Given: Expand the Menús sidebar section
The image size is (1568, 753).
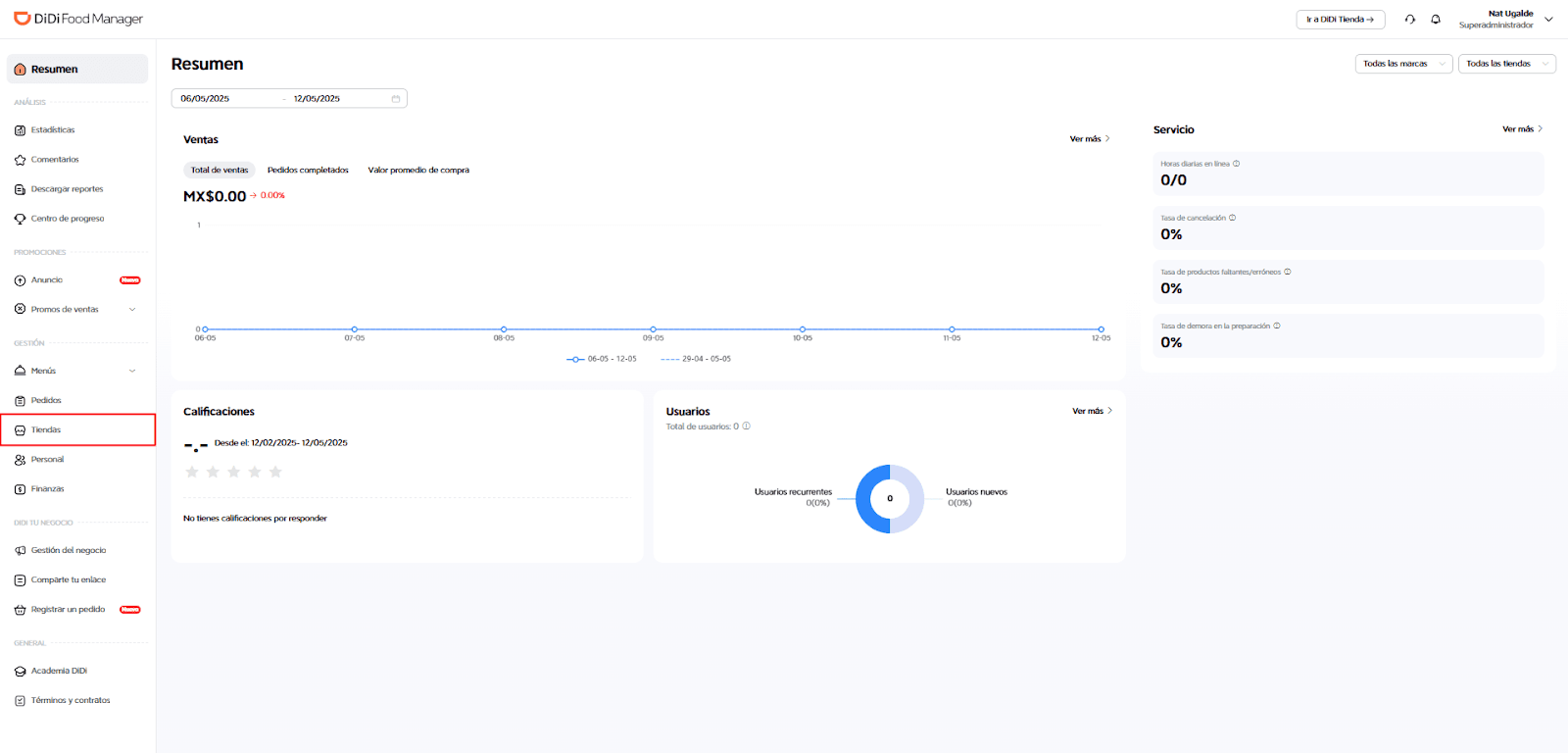Looking at the screenshot, I should (x=132, y=371).
